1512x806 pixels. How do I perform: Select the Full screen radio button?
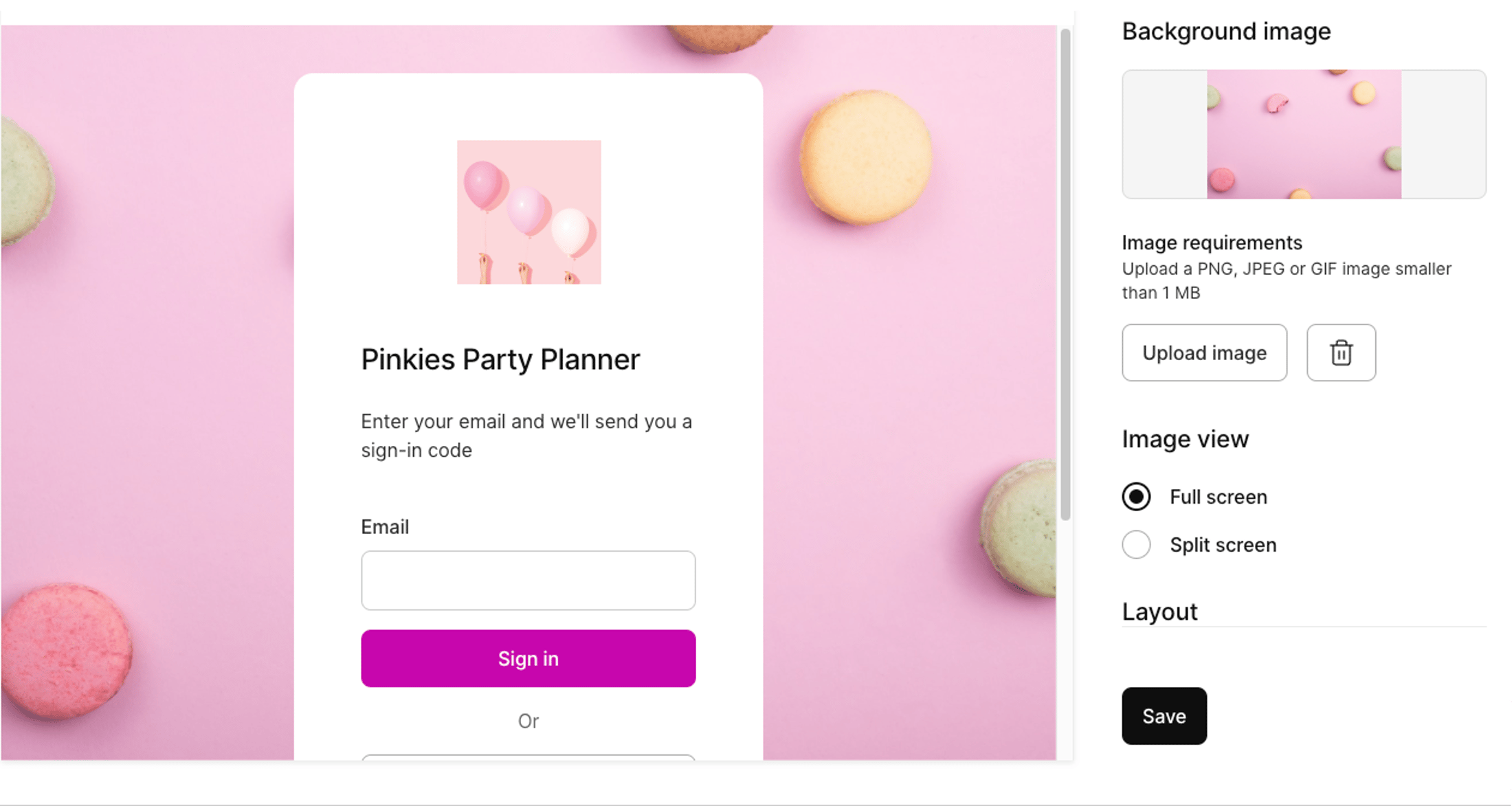[1136, 497]
